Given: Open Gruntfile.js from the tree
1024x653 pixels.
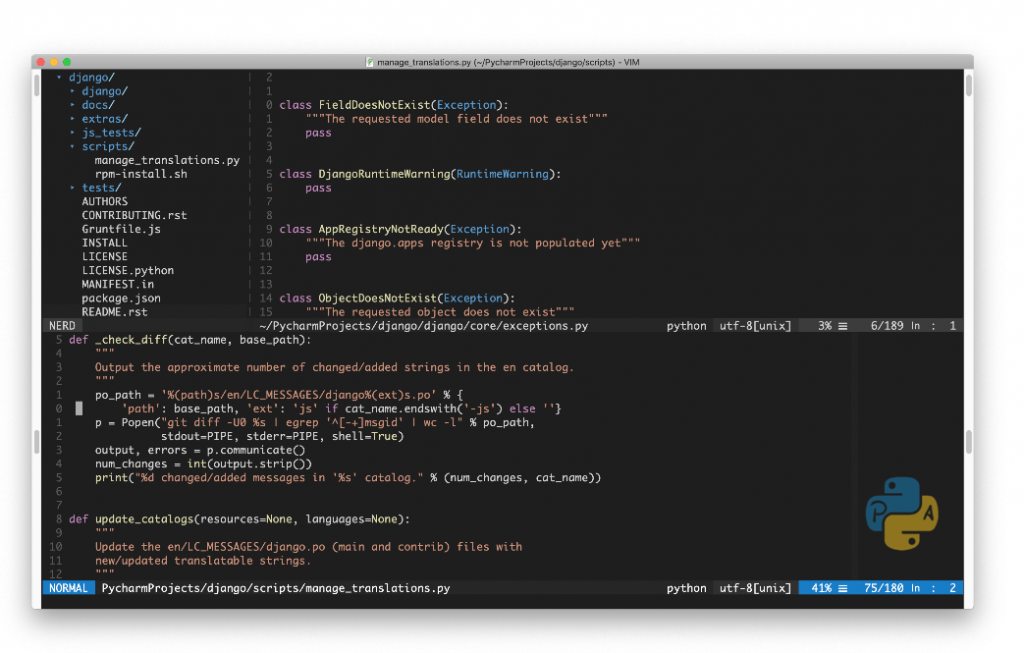Looking at the screenshot, I should (121, 229).
